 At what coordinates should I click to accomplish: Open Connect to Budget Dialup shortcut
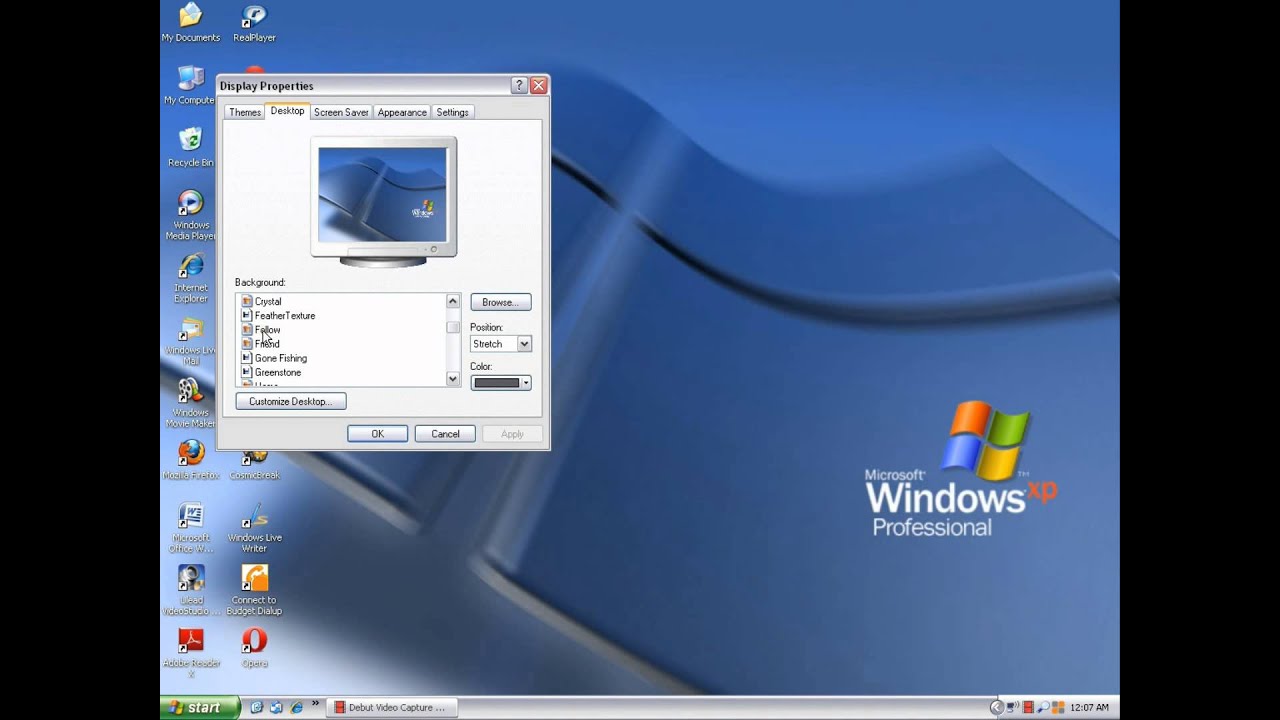pyautogui.click(x=254, y=579)
